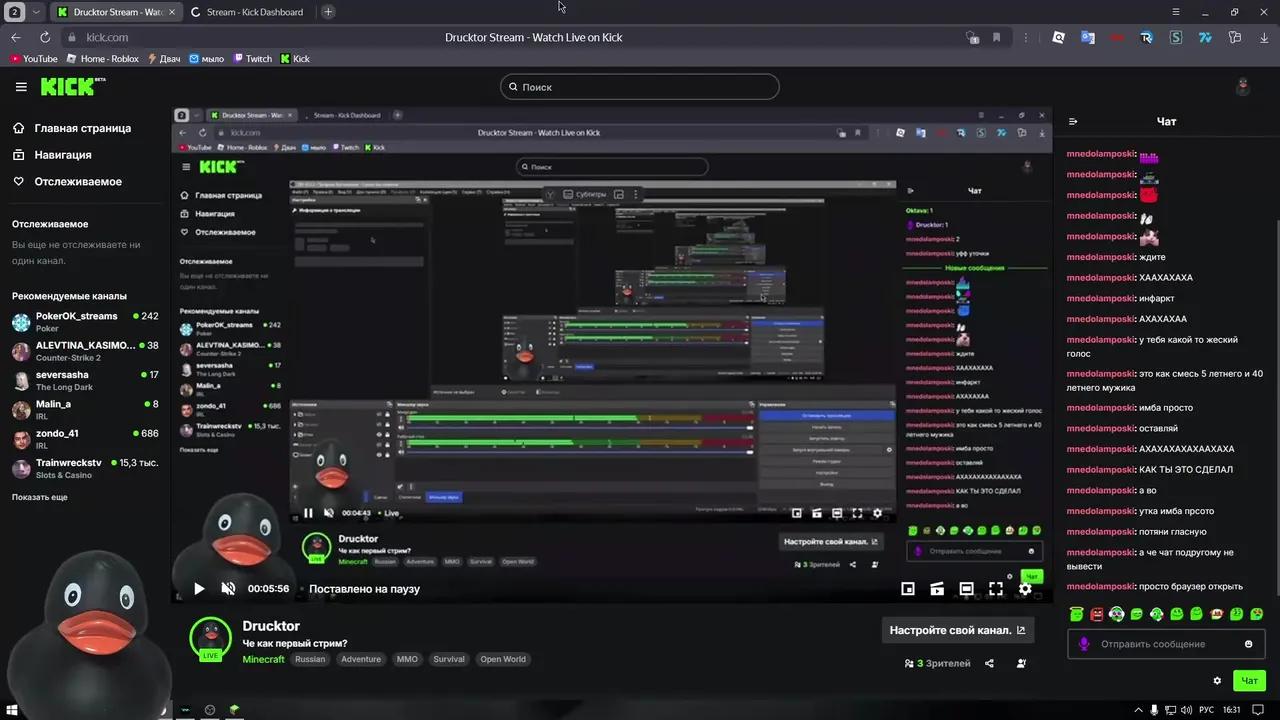Screen dimensions: 1280x720
Task: Open Trainwreckstv recommended channel
Action: tap(85, 469)
